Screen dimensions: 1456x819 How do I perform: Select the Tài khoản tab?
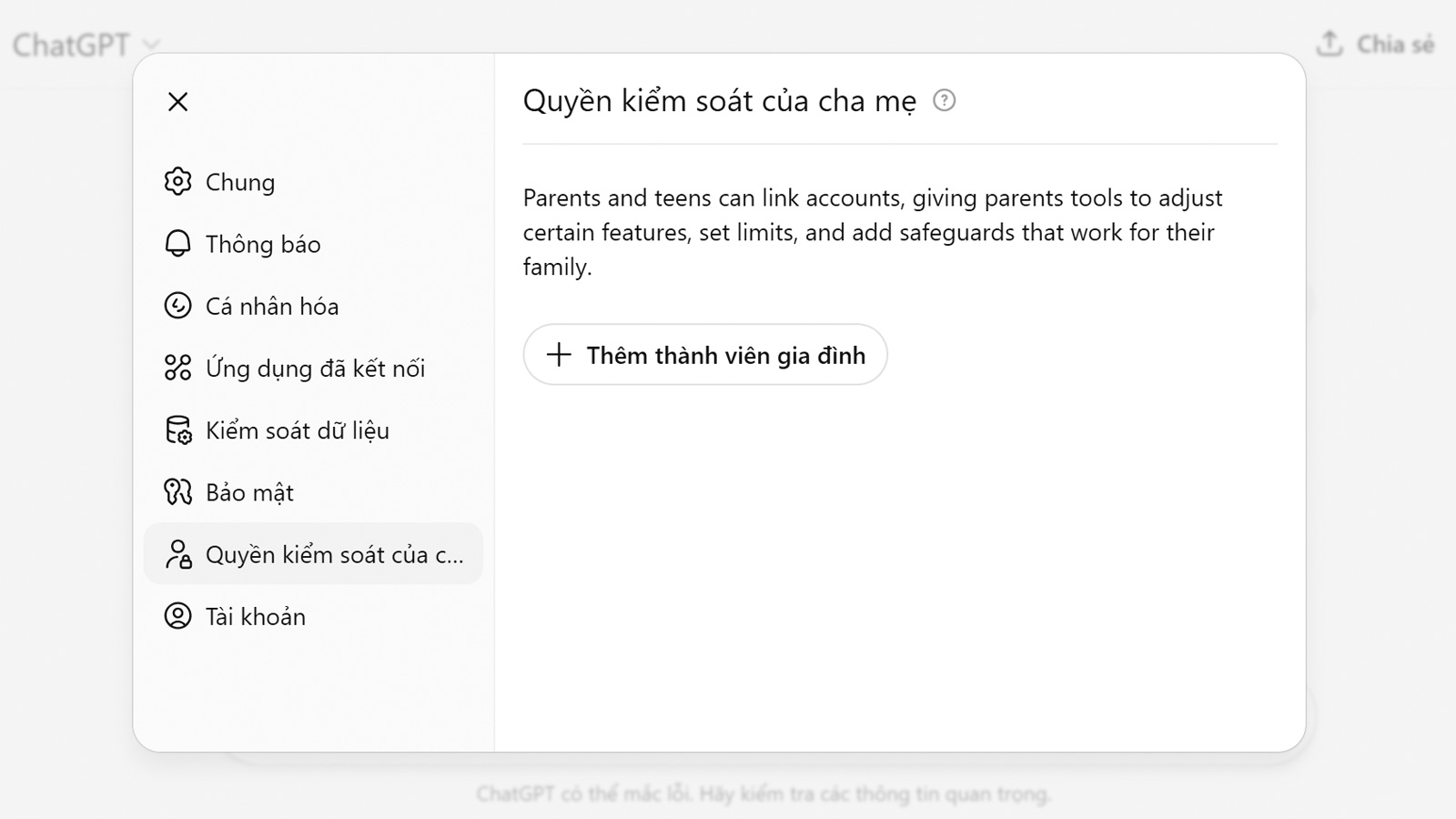[256, 616]
